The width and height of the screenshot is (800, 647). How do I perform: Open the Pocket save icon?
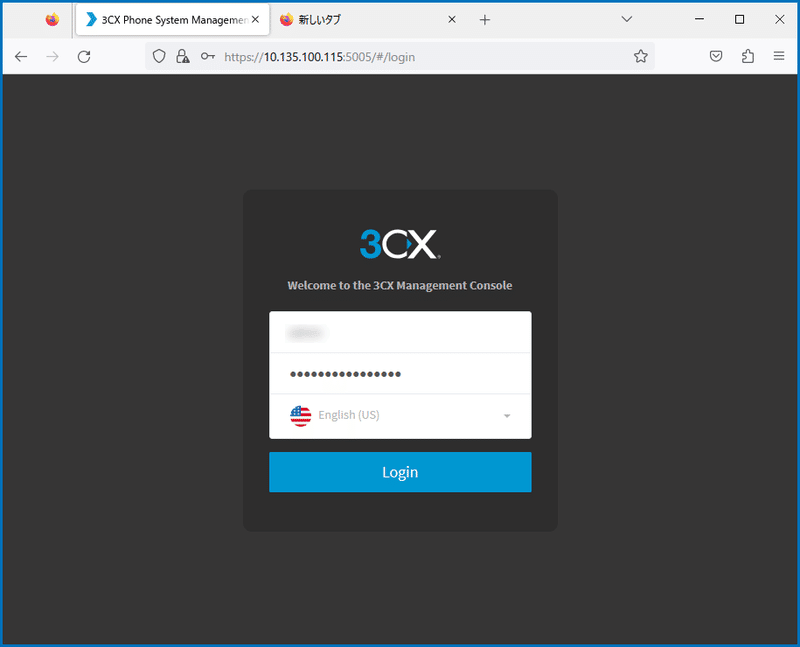click(716, 56)
